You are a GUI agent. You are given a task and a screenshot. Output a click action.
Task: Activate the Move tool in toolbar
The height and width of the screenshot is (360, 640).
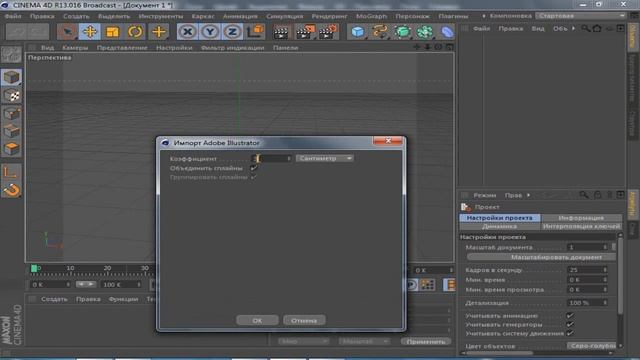click(90, 32)
